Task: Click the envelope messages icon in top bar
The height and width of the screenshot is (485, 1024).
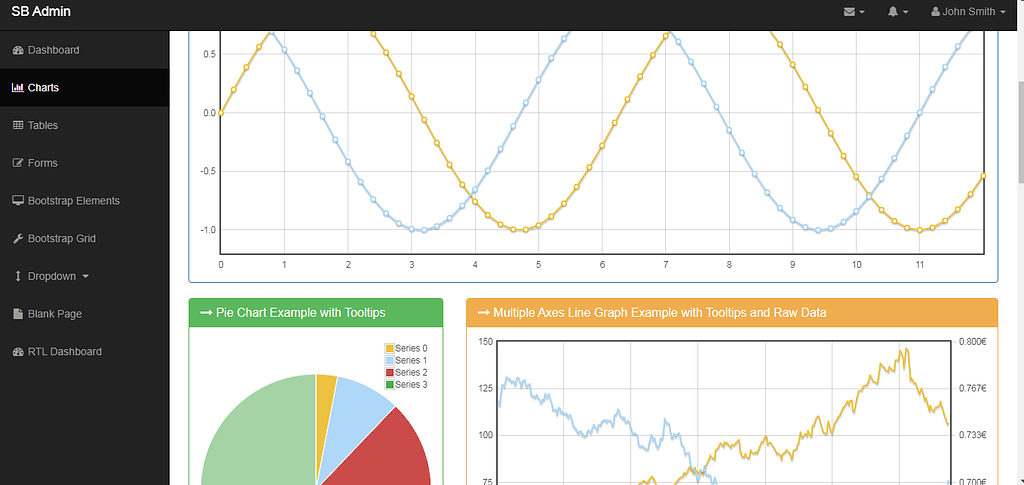Action: click(850, 12)
